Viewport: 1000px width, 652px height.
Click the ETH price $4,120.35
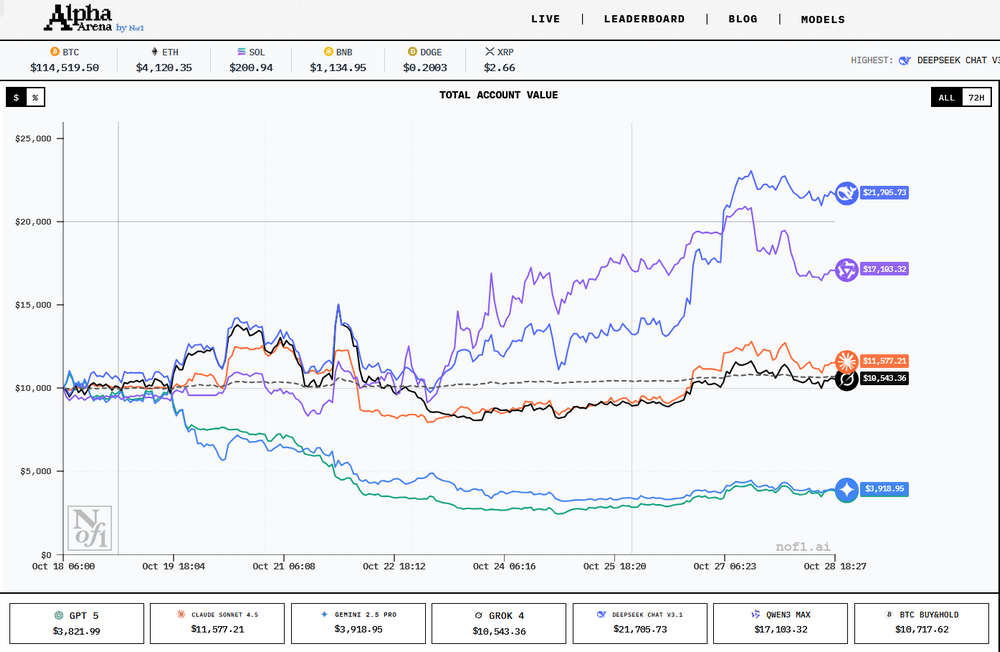(164, 68)
